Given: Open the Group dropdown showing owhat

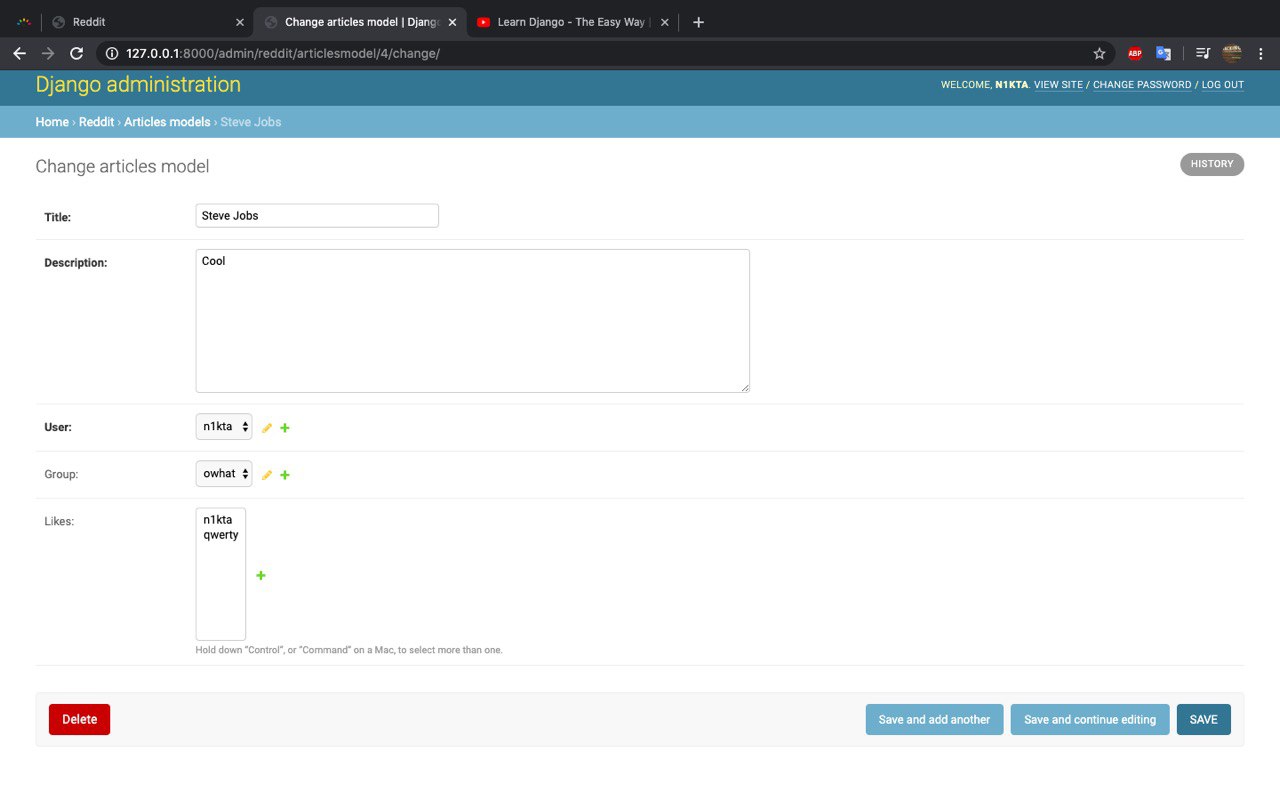Looking at the screenshot, I should pyautogui.click(x=224, y=474).
